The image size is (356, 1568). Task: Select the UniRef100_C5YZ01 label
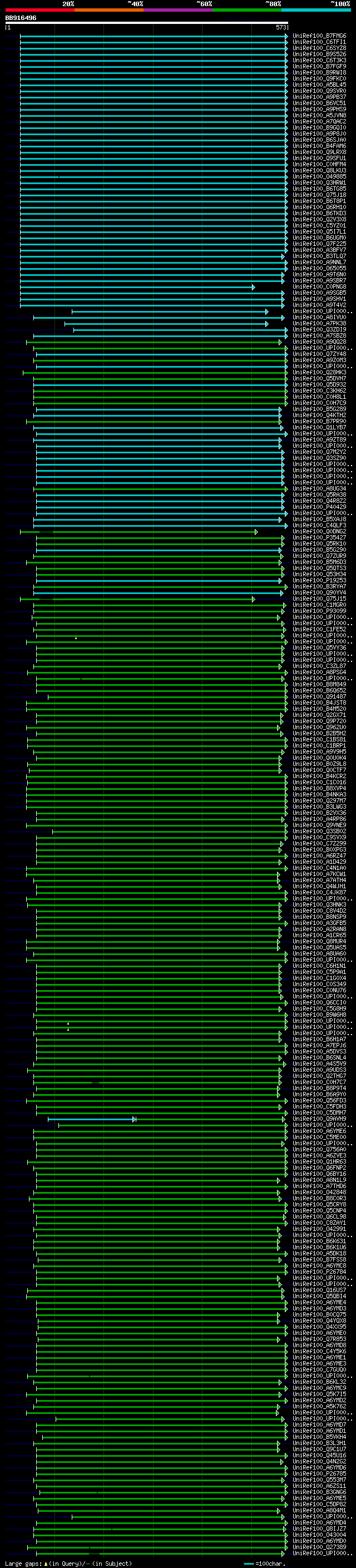pos(319,225)
